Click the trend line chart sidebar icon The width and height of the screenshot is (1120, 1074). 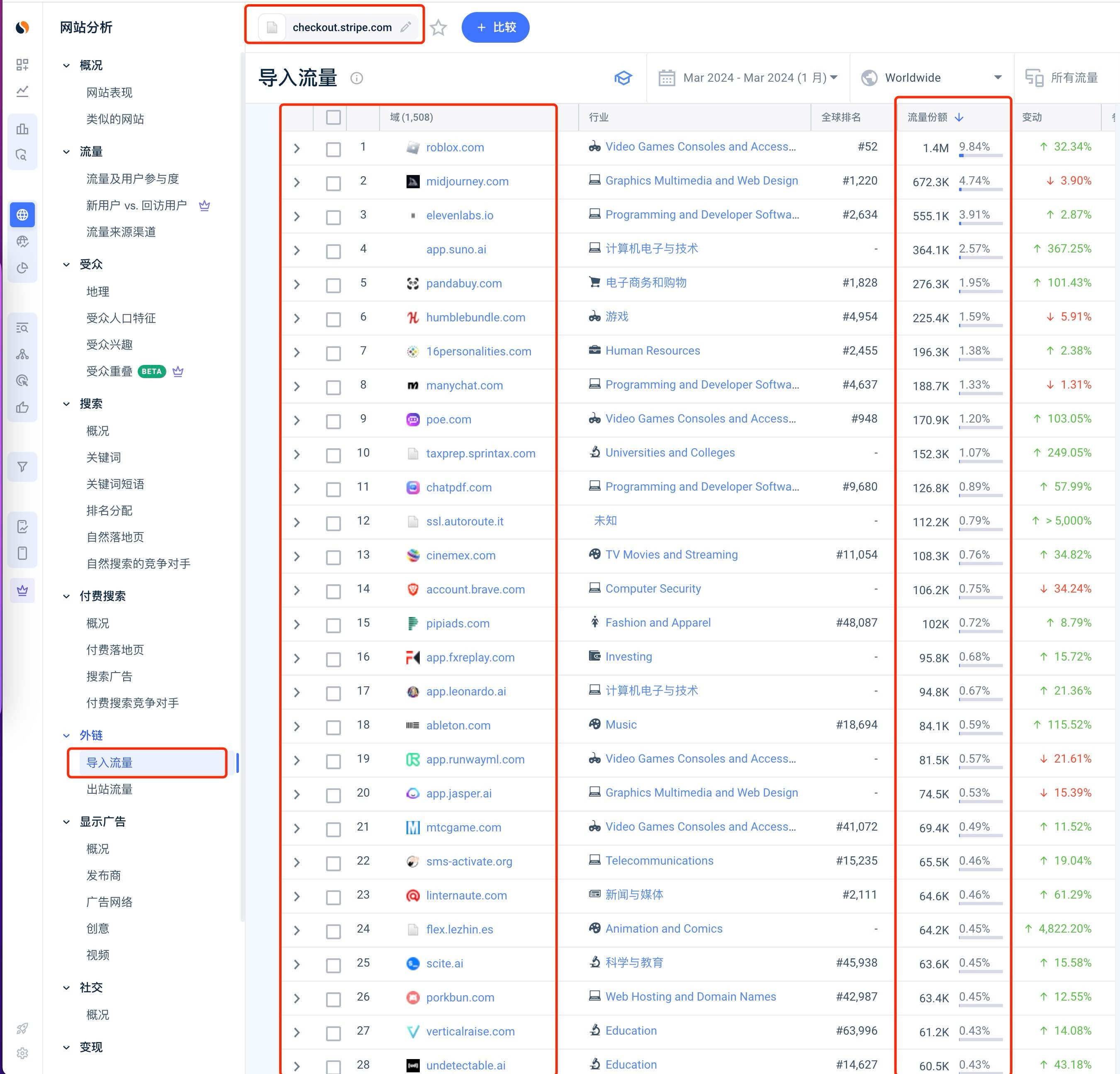22,91
